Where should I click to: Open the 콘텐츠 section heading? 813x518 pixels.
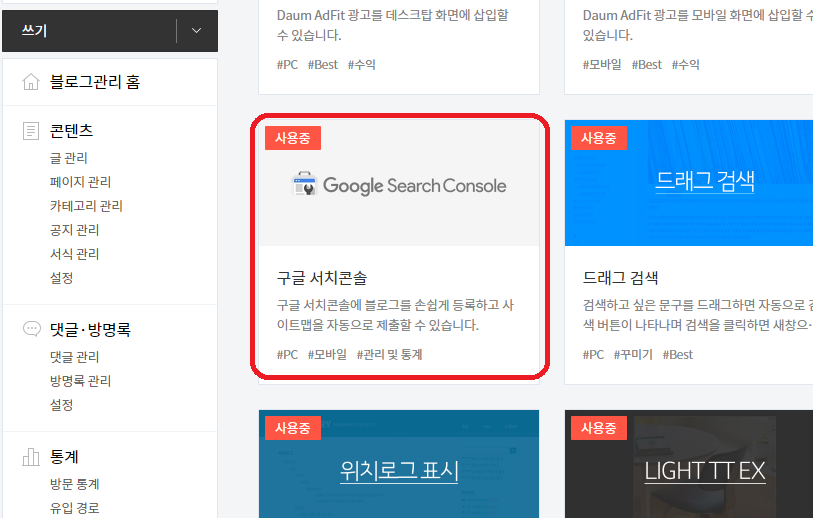[x=71, y=130]
